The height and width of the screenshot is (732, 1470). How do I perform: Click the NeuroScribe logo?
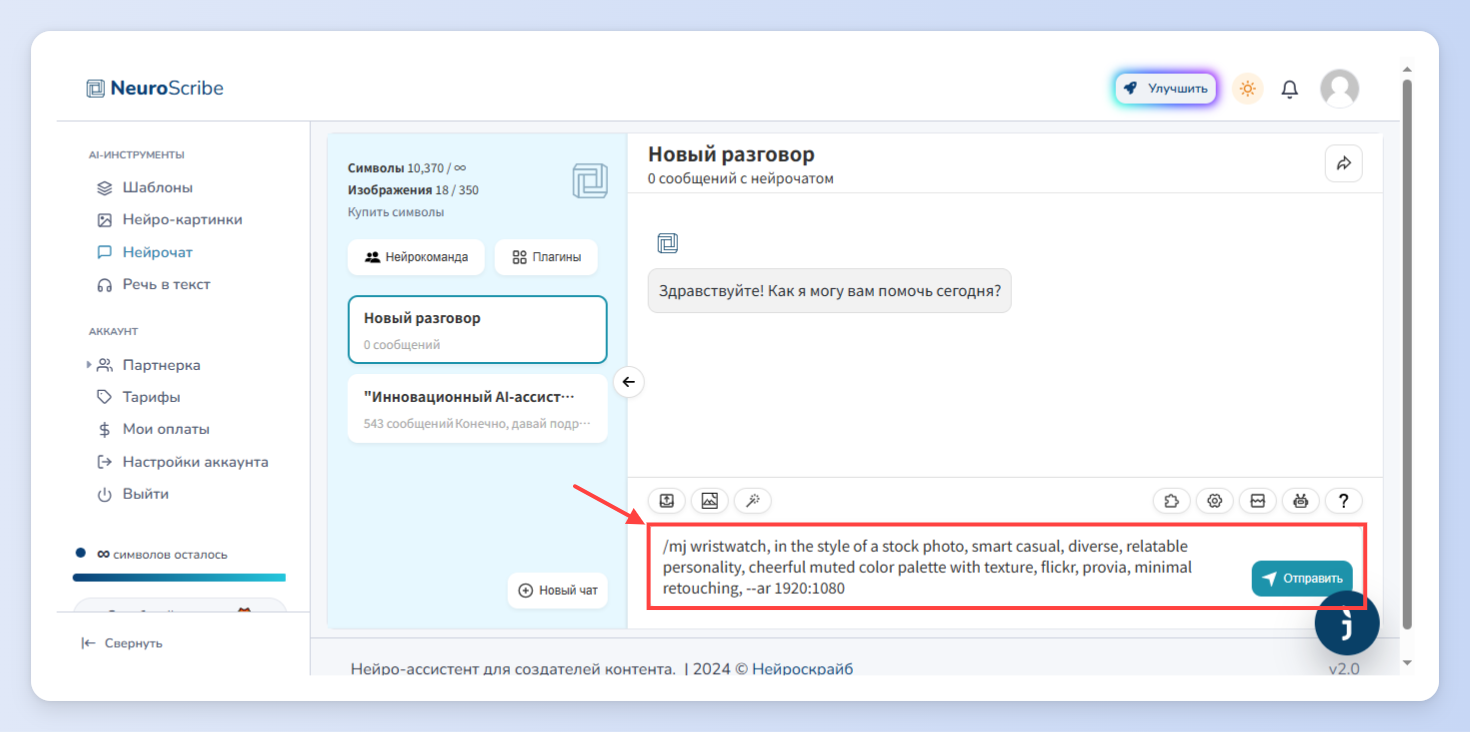pos(155,88)
